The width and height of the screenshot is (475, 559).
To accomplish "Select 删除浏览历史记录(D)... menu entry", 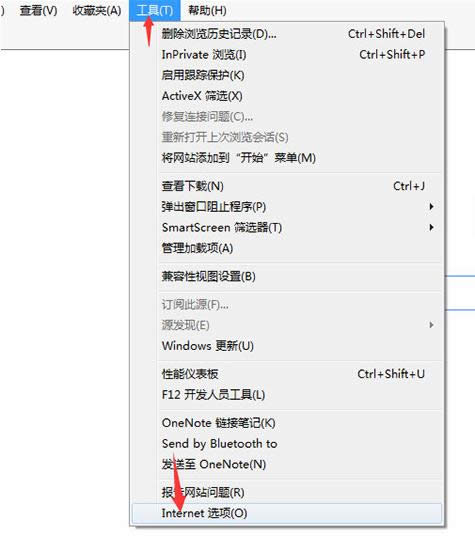I will (x=287, y=34).
